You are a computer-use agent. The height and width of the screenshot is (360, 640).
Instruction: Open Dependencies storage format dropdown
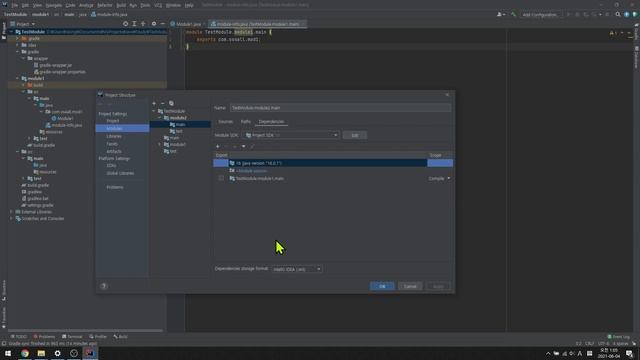click(297, 269)
